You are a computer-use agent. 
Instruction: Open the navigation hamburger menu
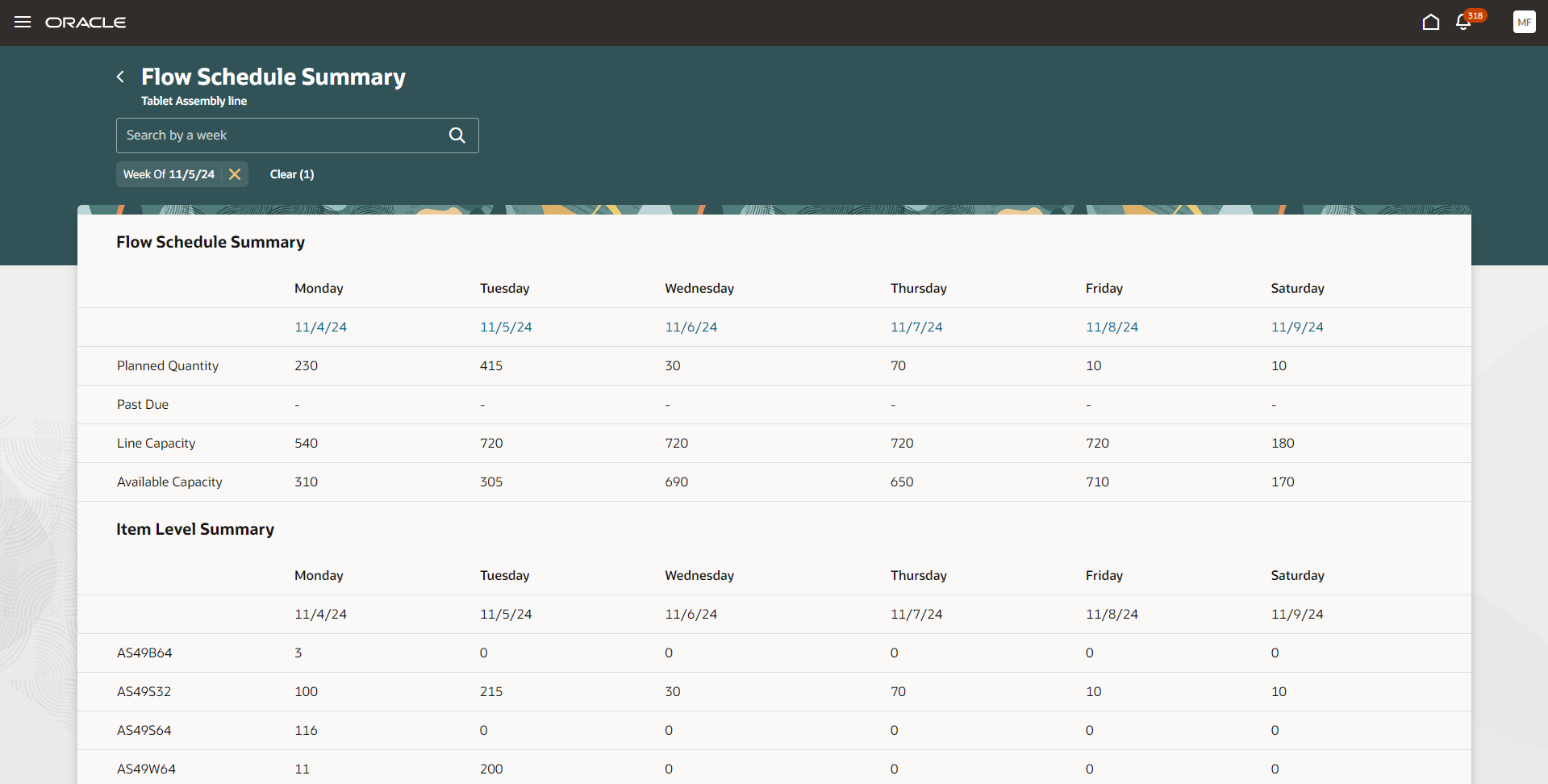point(23,22)
